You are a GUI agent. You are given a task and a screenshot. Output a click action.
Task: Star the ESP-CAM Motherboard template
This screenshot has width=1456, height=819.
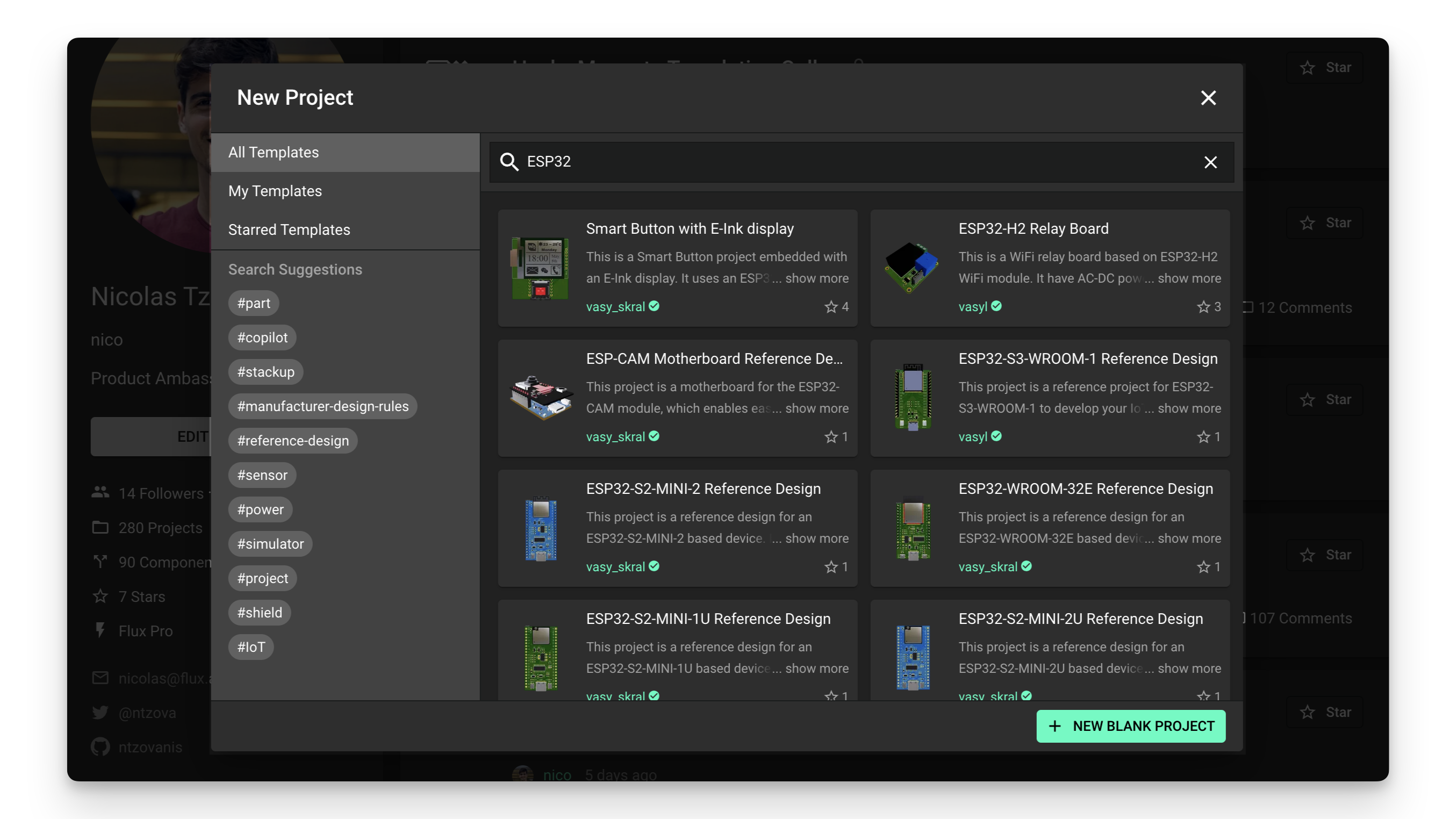[x=830, y=437]
